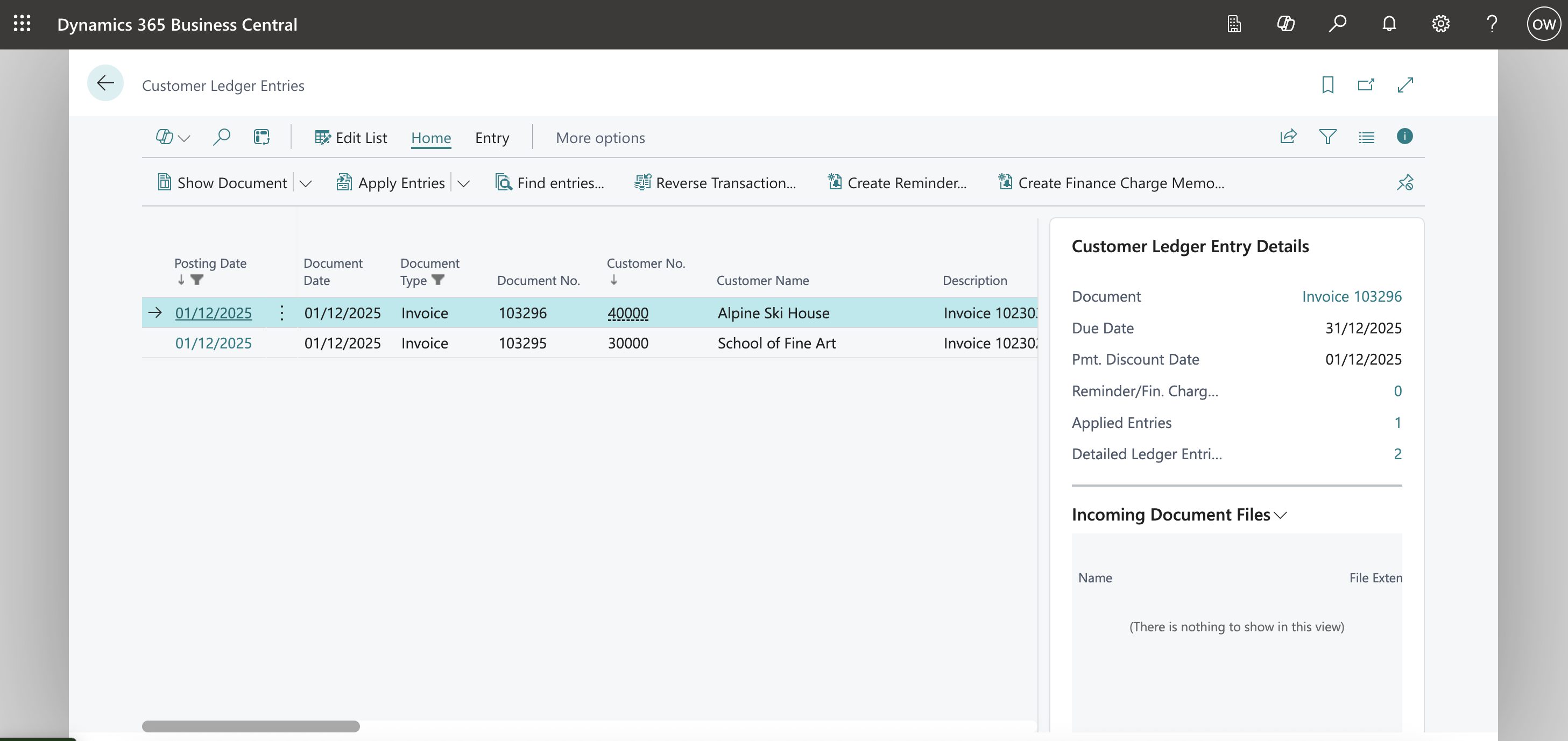Open search within the ledger entries list
Image resolution: width=1568 pixels, height=741 pixels.
(222, 137)
